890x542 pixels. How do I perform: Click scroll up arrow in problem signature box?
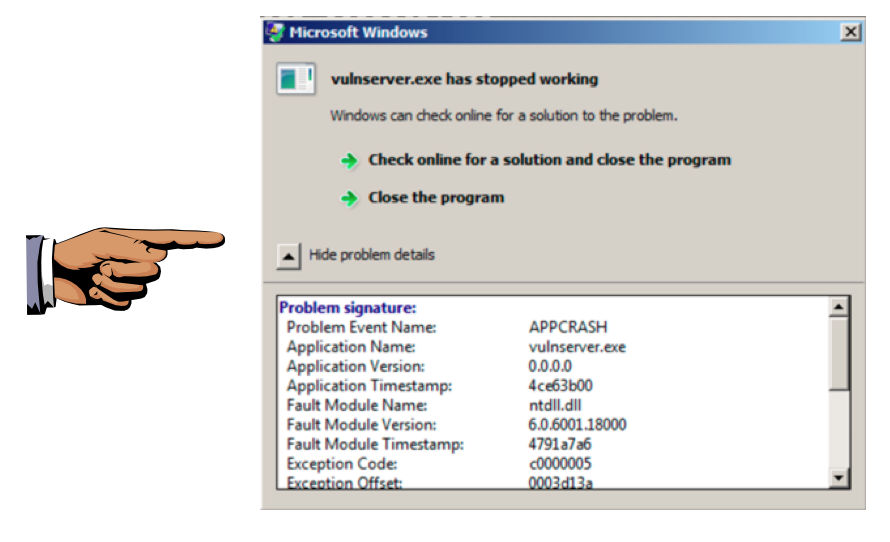point(838,307)
